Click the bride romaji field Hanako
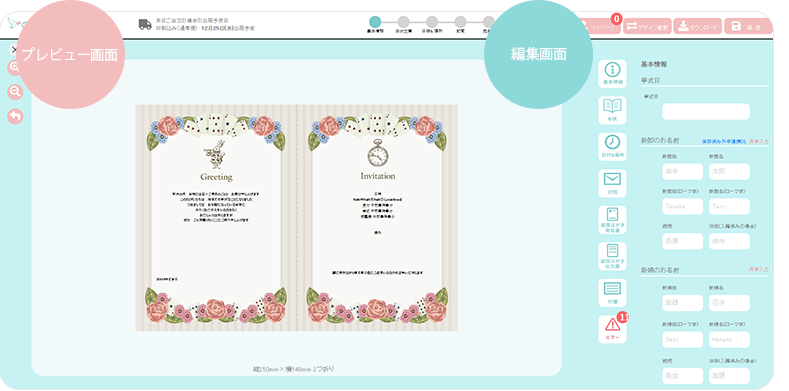 (729, 339)
